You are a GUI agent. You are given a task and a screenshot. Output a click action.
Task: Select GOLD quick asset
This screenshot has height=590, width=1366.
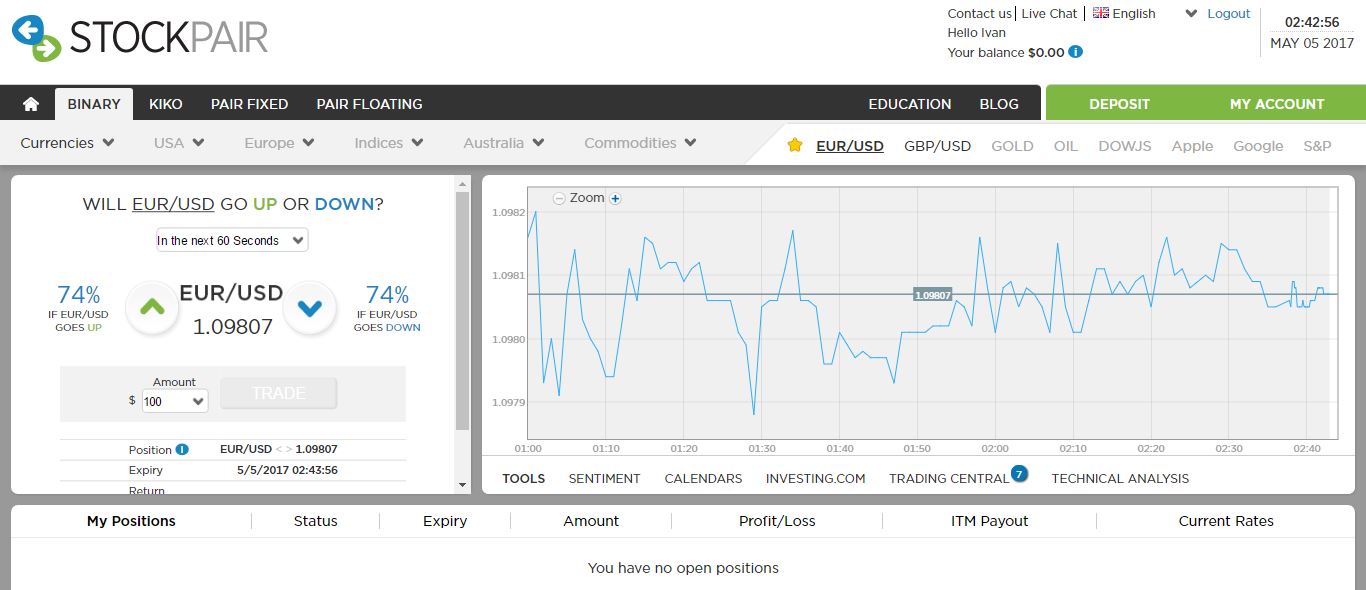coord(1012,146)
